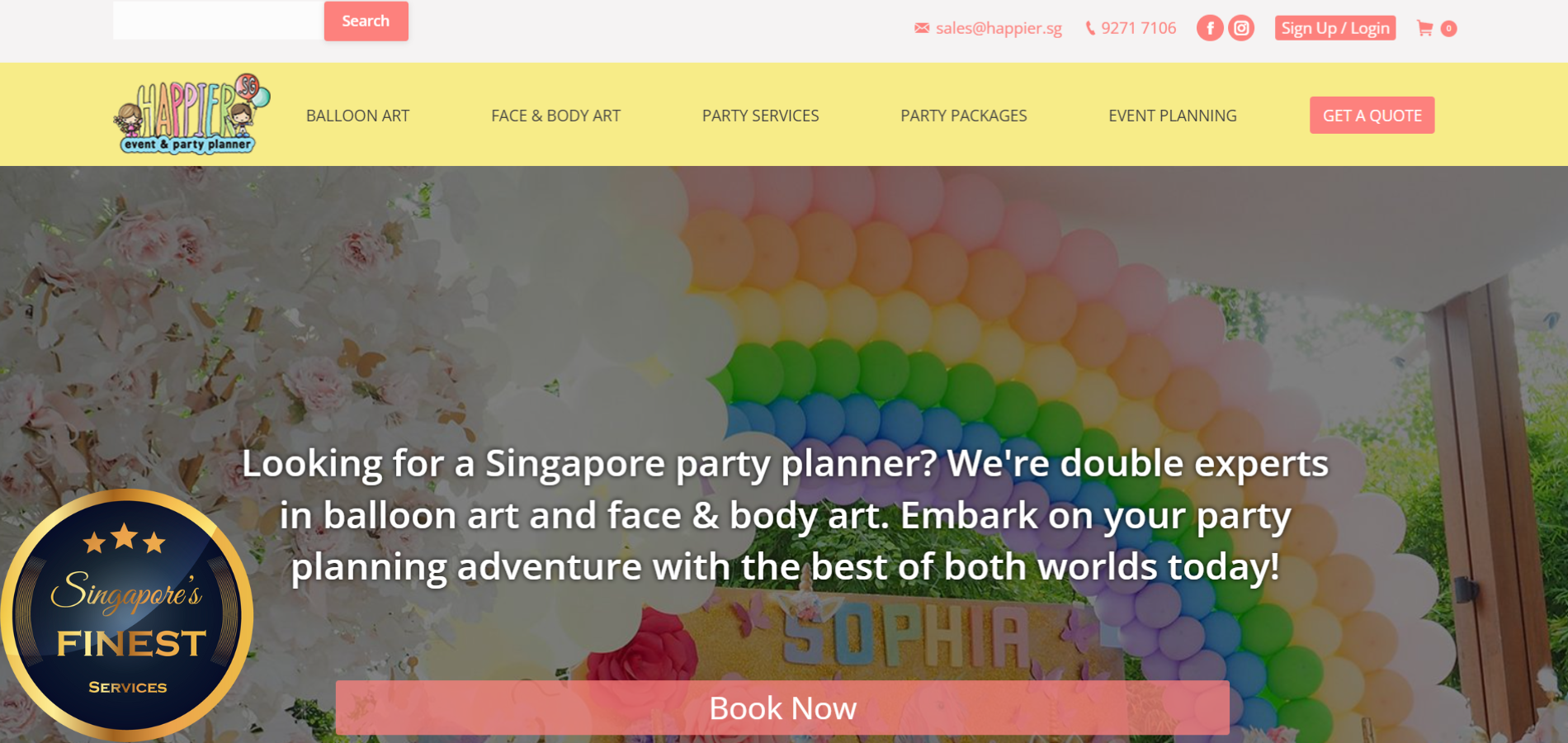
Task: Open the shopping cart icon
Action: point(1424,28)
